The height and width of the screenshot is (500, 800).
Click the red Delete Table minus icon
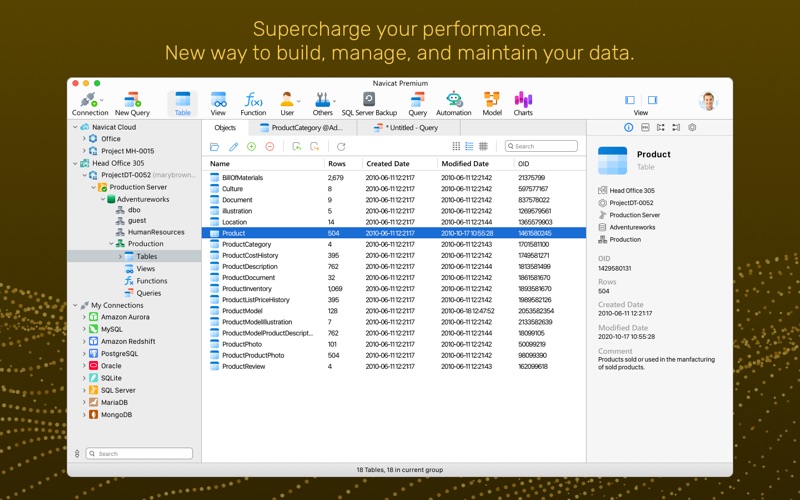pos(270,147)
